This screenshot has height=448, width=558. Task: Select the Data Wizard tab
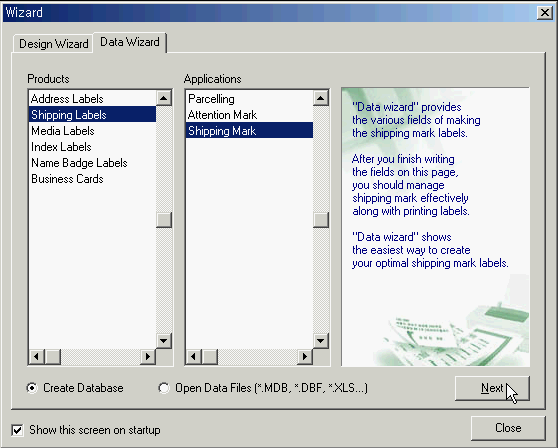130,42
